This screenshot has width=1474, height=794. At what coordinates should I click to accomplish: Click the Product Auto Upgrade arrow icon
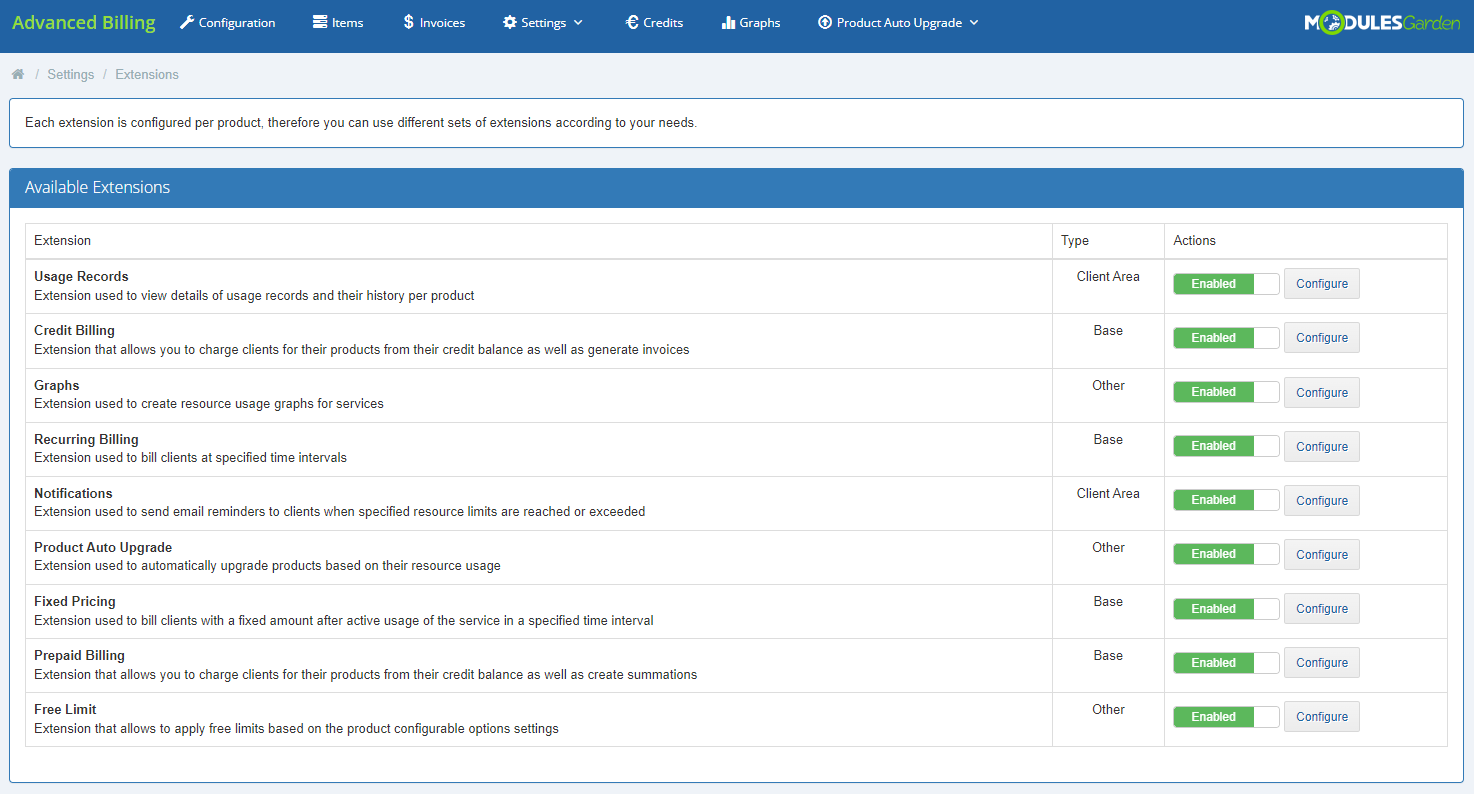pyautogui.click(x=825, y=22)
